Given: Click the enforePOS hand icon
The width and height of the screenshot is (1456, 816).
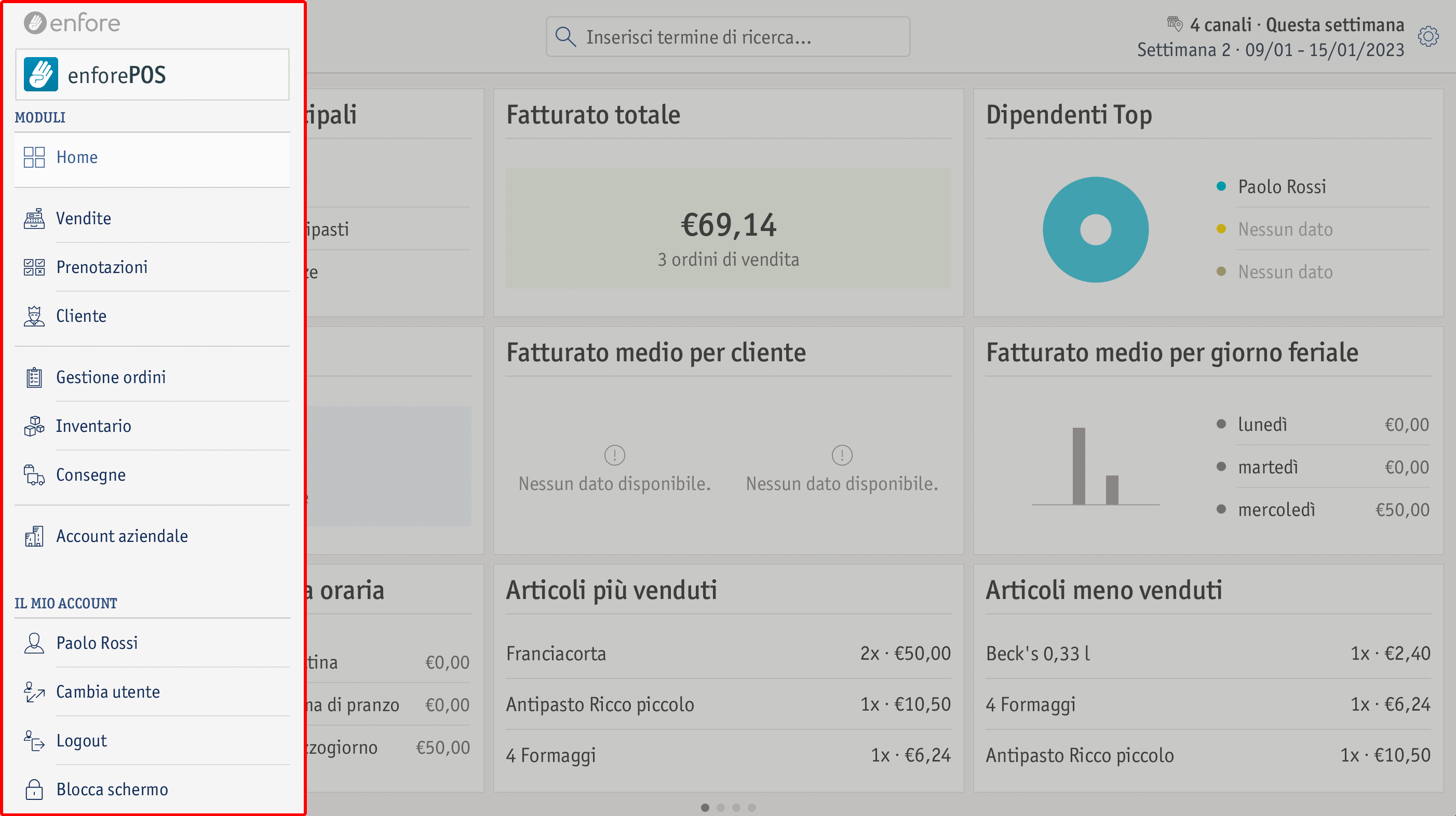Looking at the screenshot, I should (41, 75).
